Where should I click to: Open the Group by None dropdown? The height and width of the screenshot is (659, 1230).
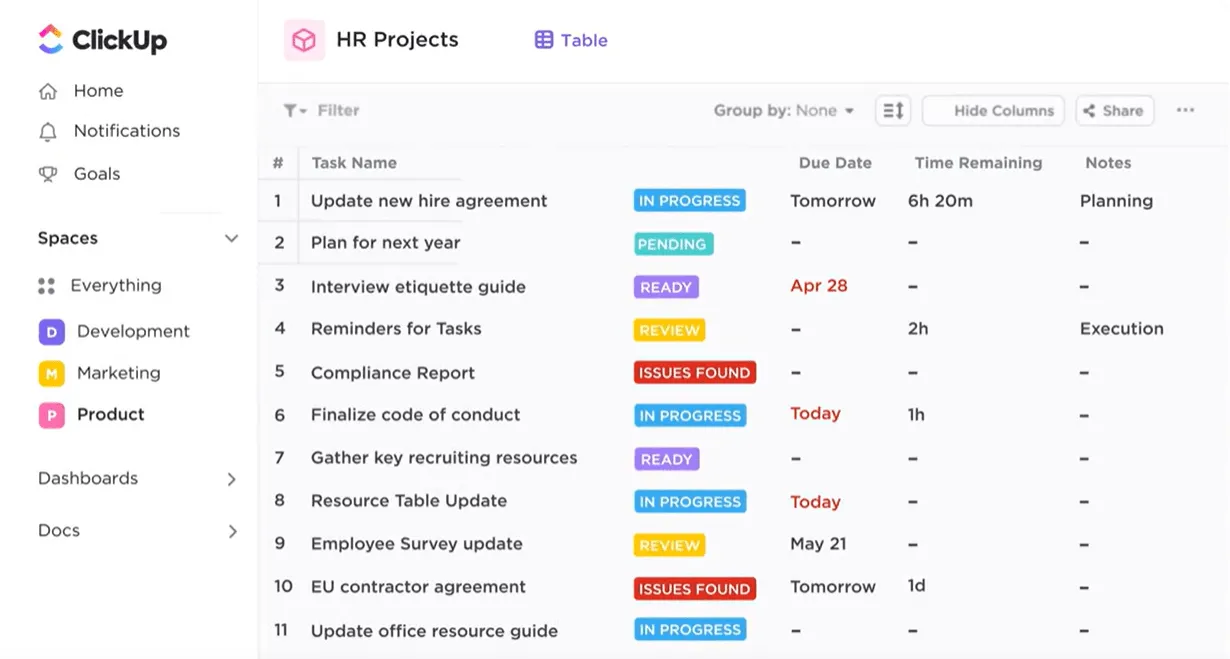(x=784, y=111)
